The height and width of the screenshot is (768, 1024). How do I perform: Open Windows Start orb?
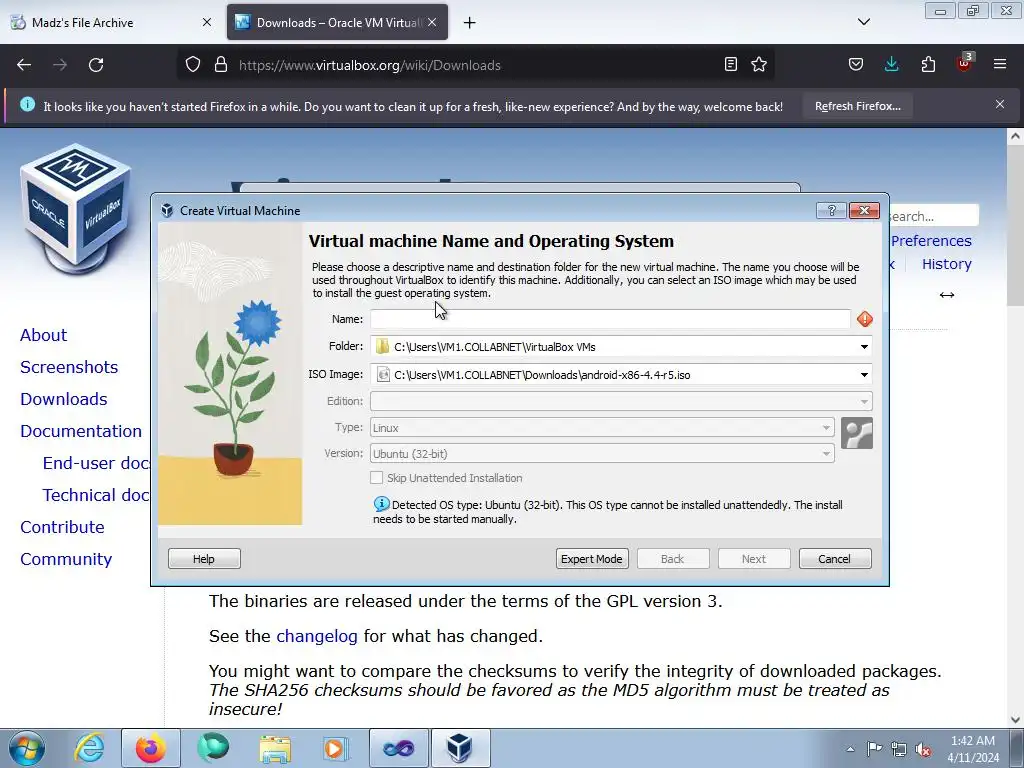(27, 748)
